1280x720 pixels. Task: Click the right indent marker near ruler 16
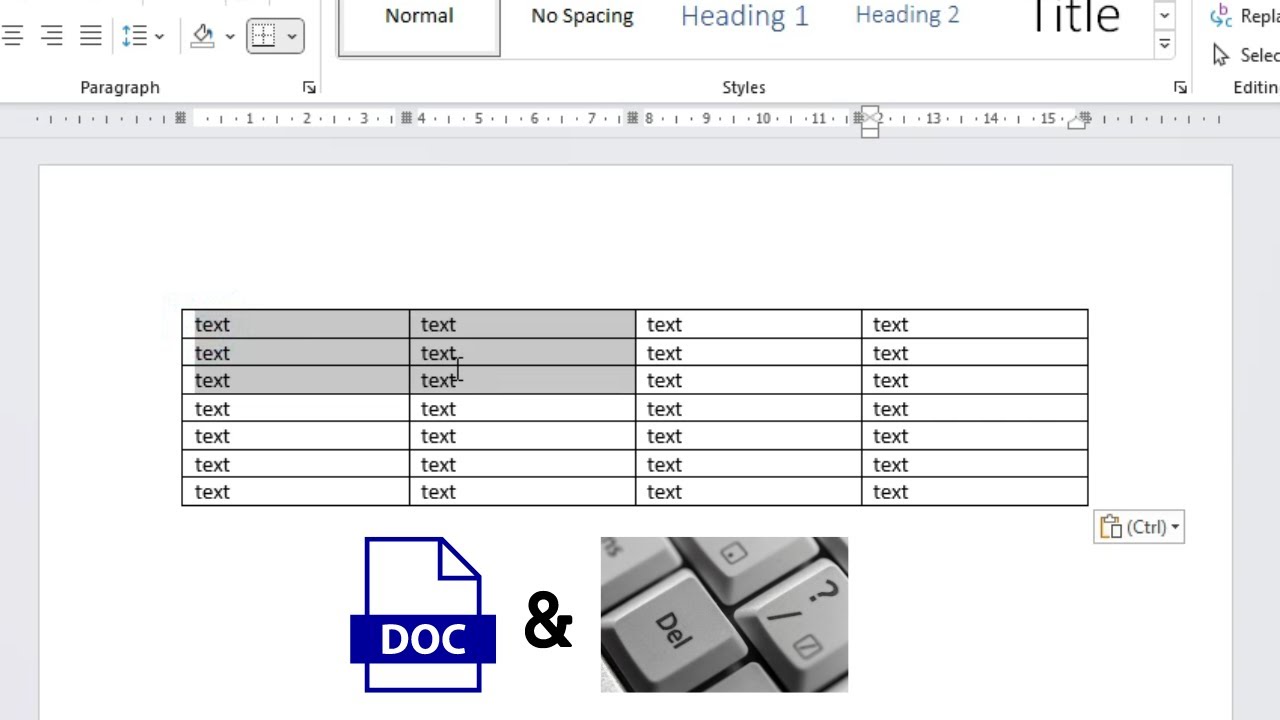click(1078, 121)
